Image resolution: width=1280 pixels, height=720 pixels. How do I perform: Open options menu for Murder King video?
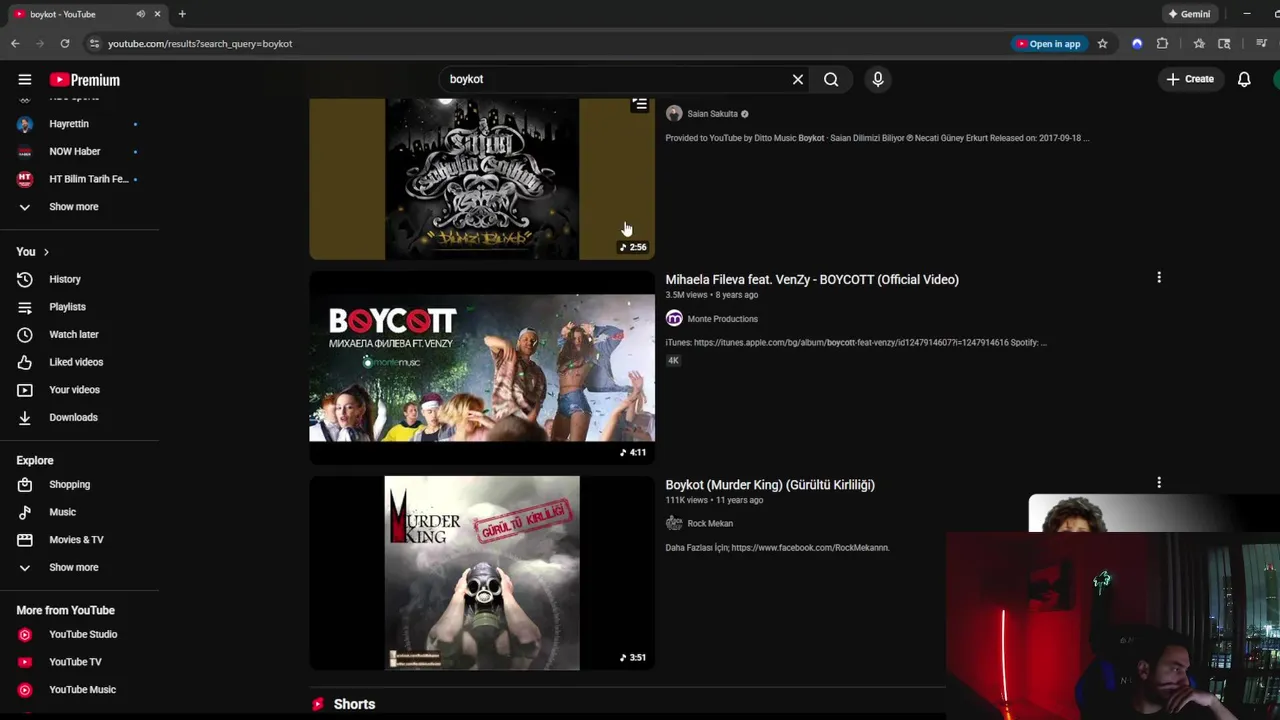[1159, 483]
